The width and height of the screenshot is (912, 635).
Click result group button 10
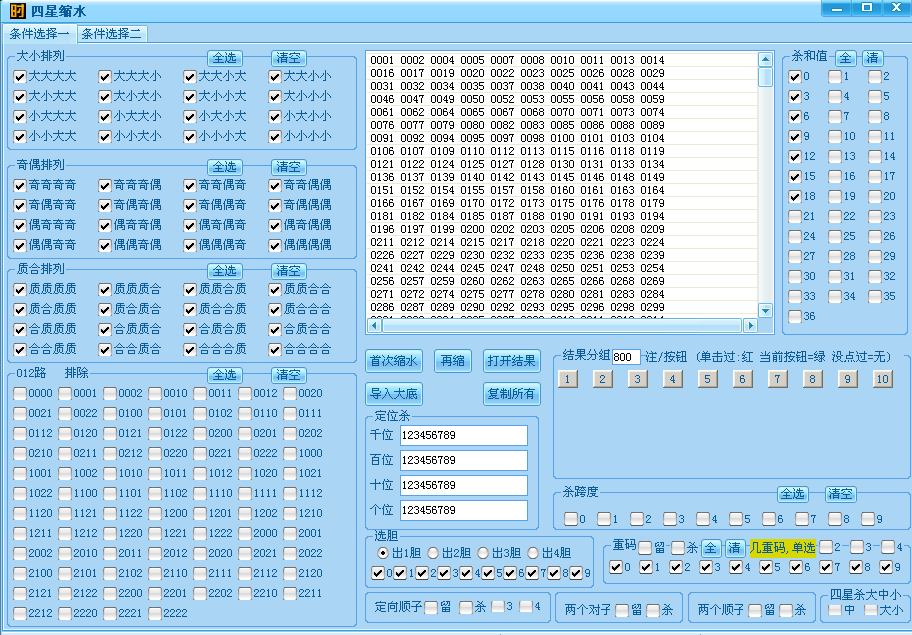pyautogui.click(x=882, y=379)
